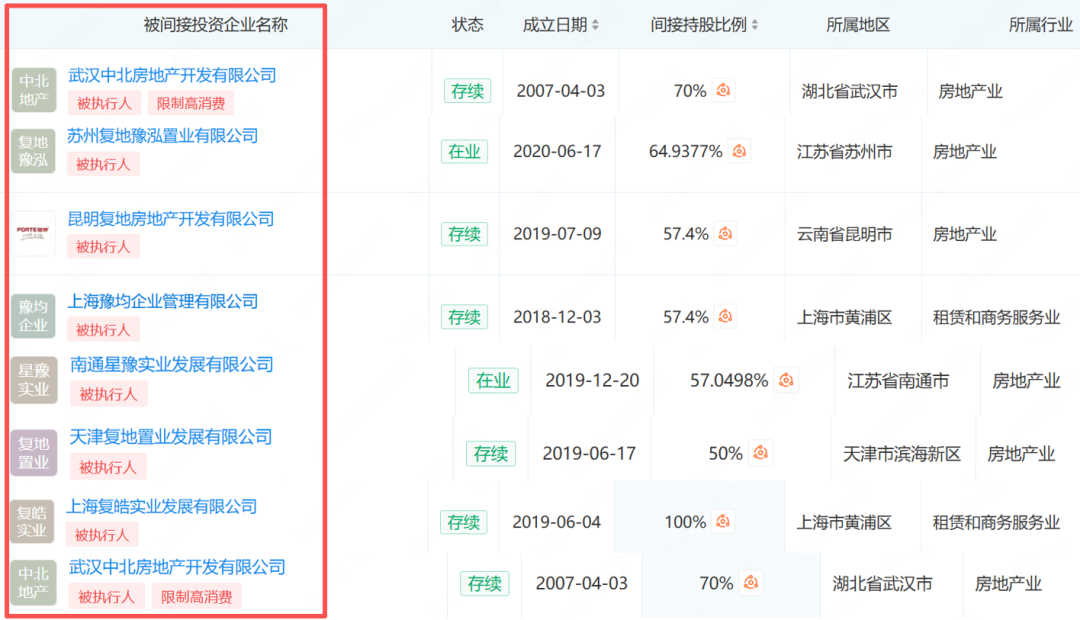Open 上海豫均企业管理有限公司 company link
Screen dimensions: 1080x620
tap(163, 301)
